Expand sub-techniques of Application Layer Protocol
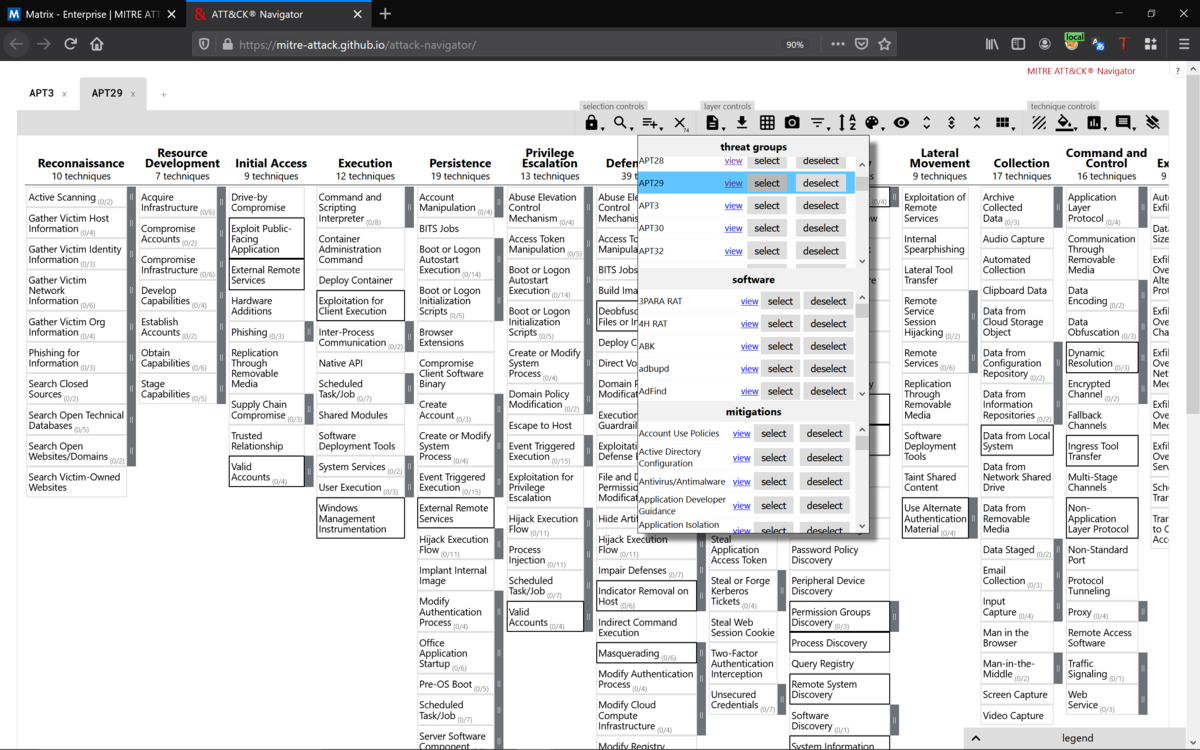Screen dimensions: 1200x750 point(1143,208)
